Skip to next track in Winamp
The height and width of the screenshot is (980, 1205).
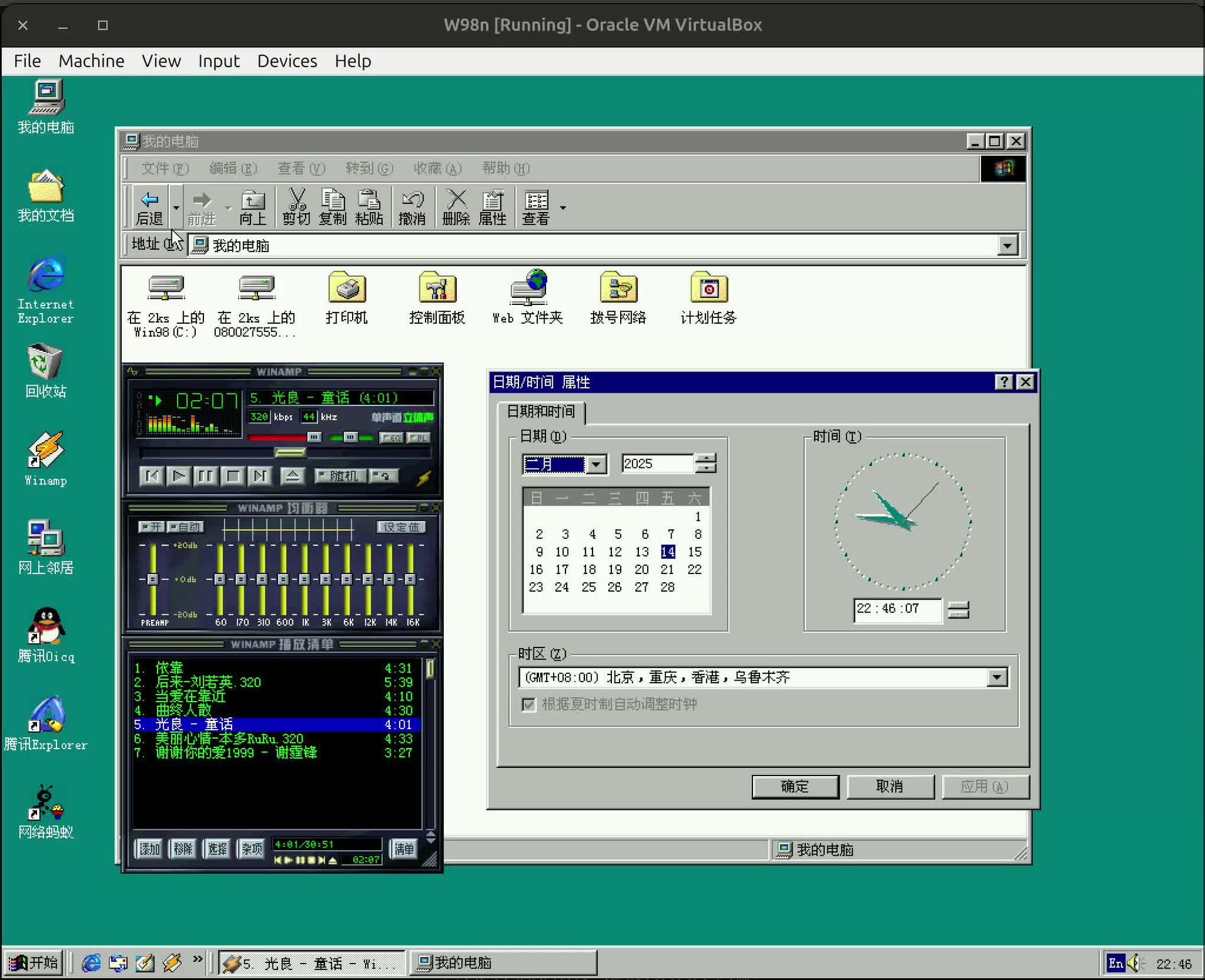tap(260, 476)
